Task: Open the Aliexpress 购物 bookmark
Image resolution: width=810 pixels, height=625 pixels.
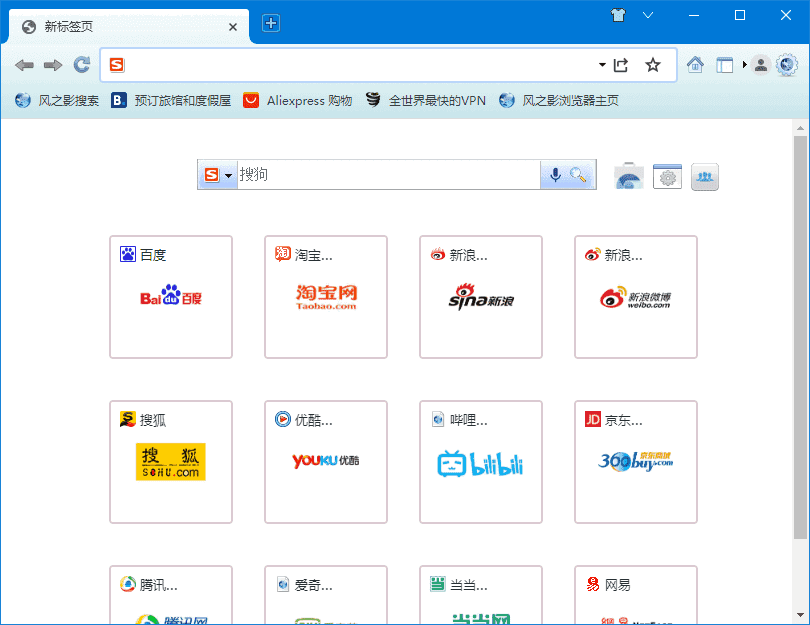Action: click(296, 100)
